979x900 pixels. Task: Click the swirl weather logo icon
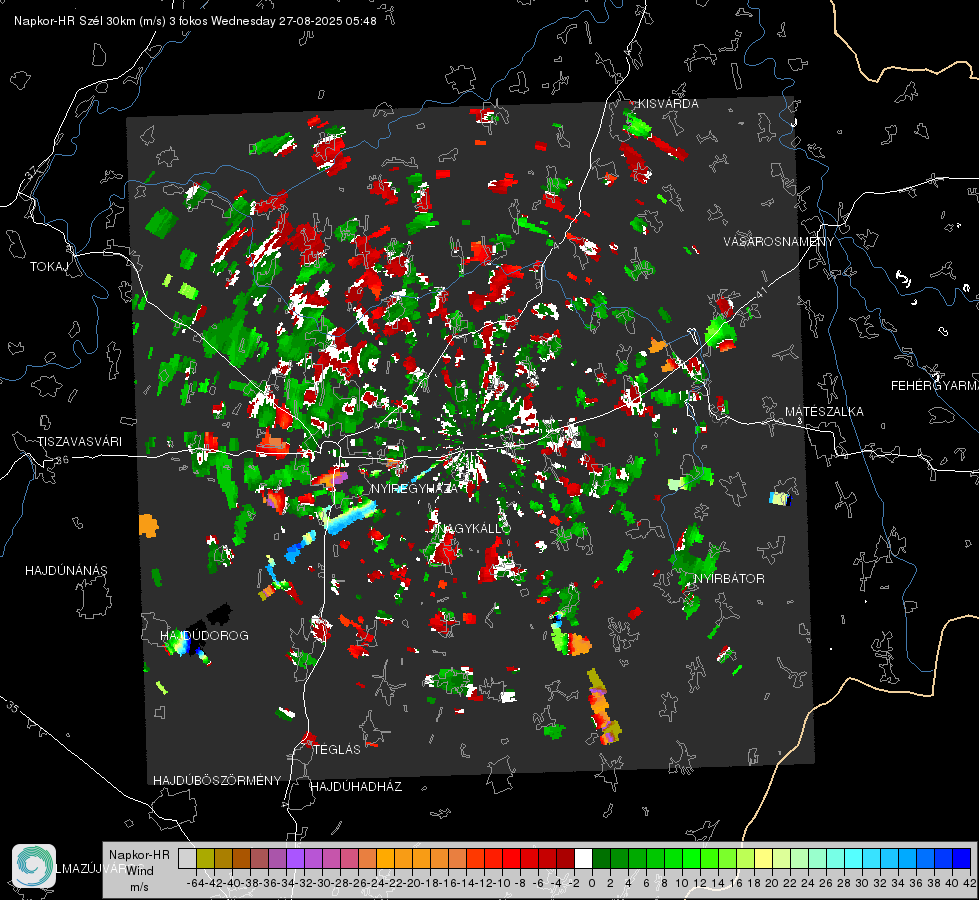[34, 866]
